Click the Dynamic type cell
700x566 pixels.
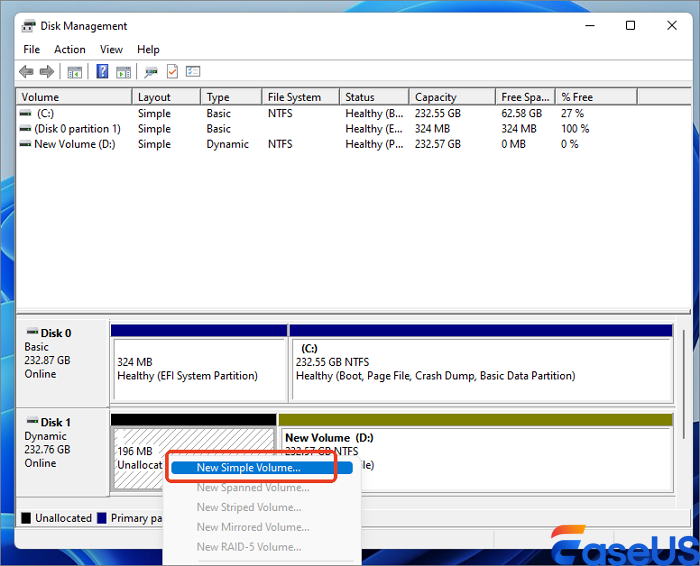[x=227, y=144]
